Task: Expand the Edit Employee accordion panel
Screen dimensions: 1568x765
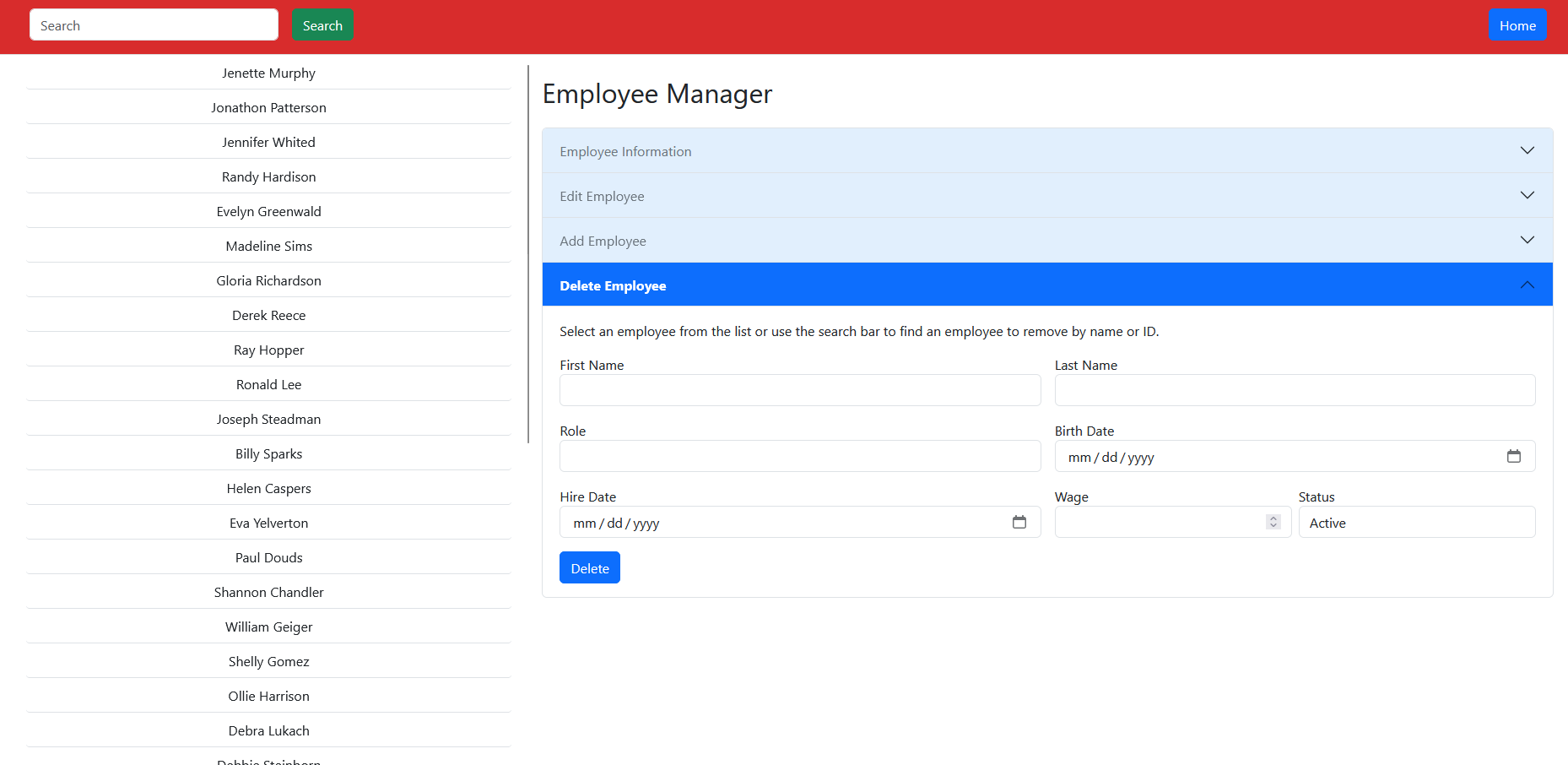Action: point(1046,196)
